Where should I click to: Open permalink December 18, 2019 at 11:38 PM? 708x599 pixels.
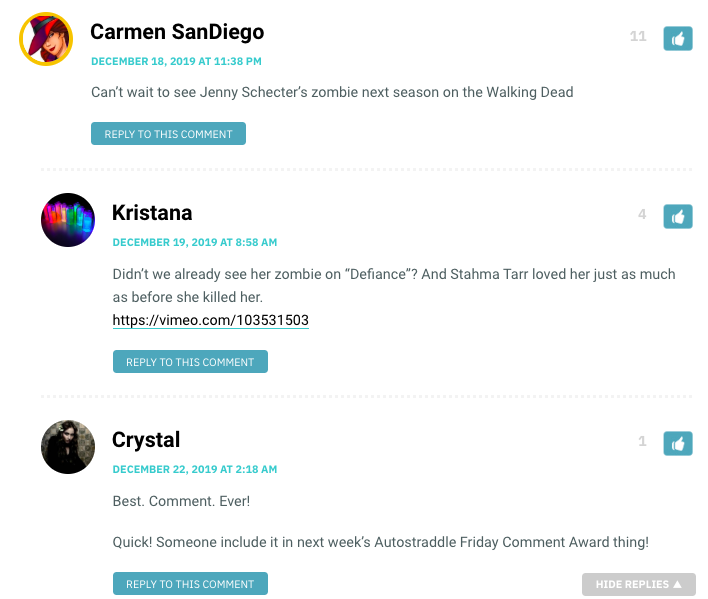(177, 61)
